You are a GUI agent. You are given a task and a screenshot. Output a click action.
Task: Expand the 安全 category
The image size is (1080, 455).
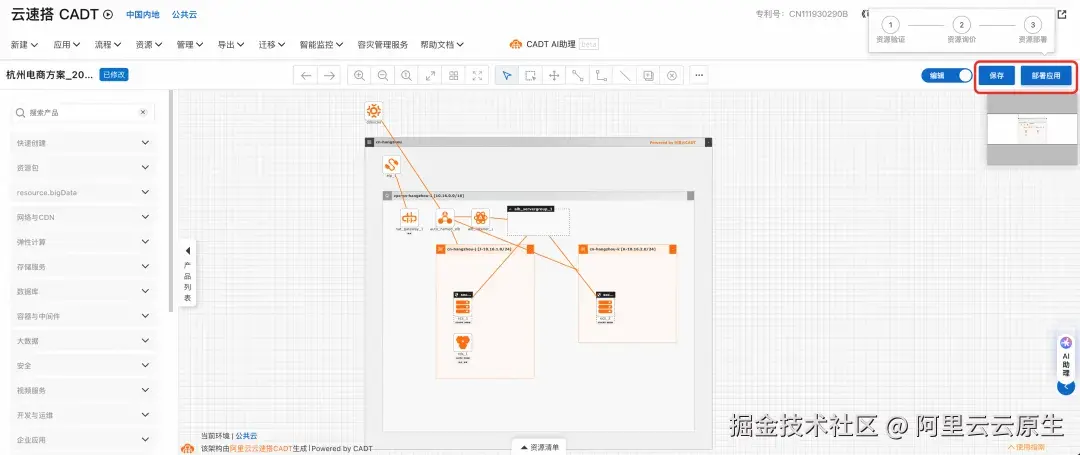83,366
